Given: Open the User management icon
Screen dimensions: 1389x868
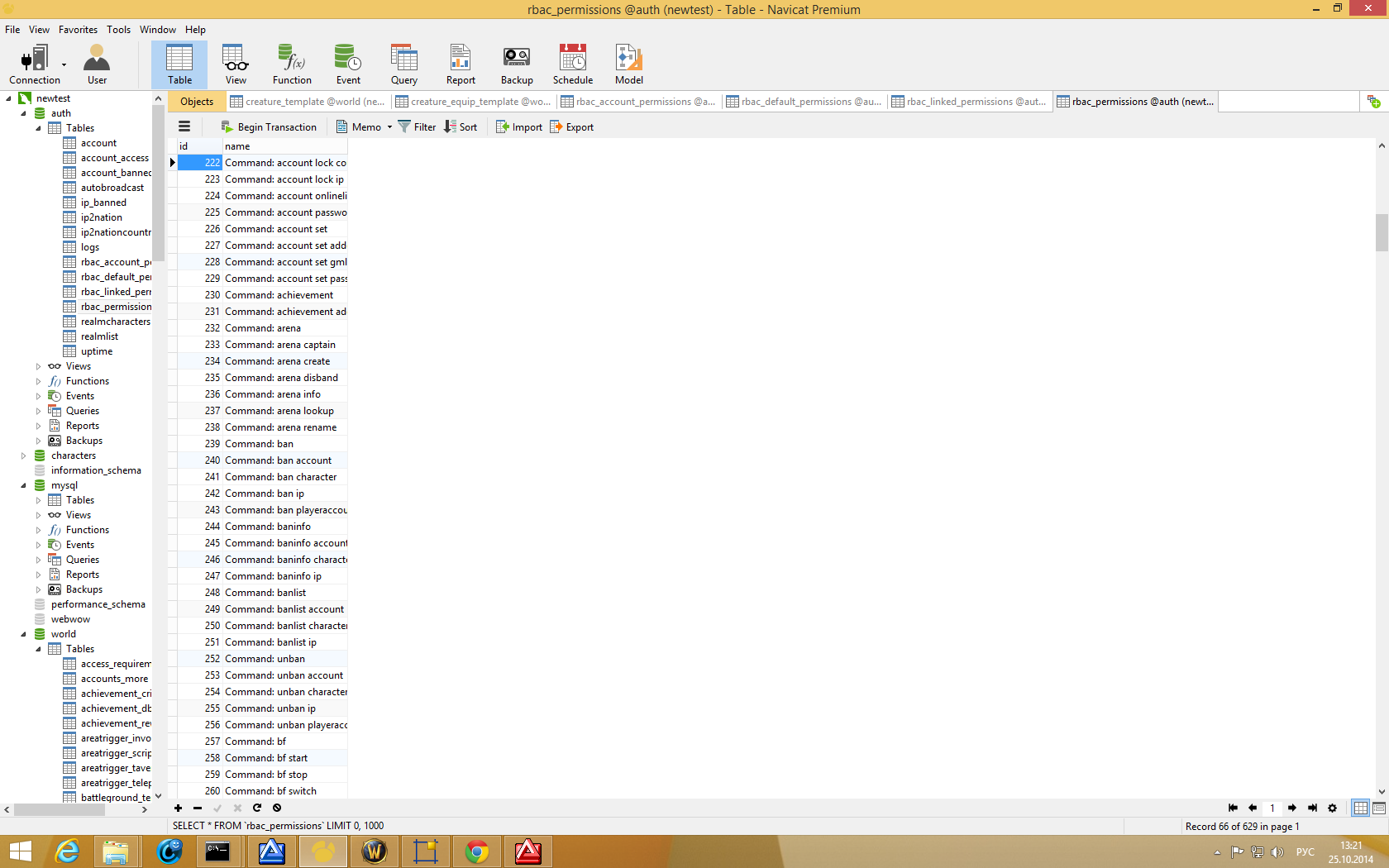Looking at the screenshot, I should coord(97,64).
